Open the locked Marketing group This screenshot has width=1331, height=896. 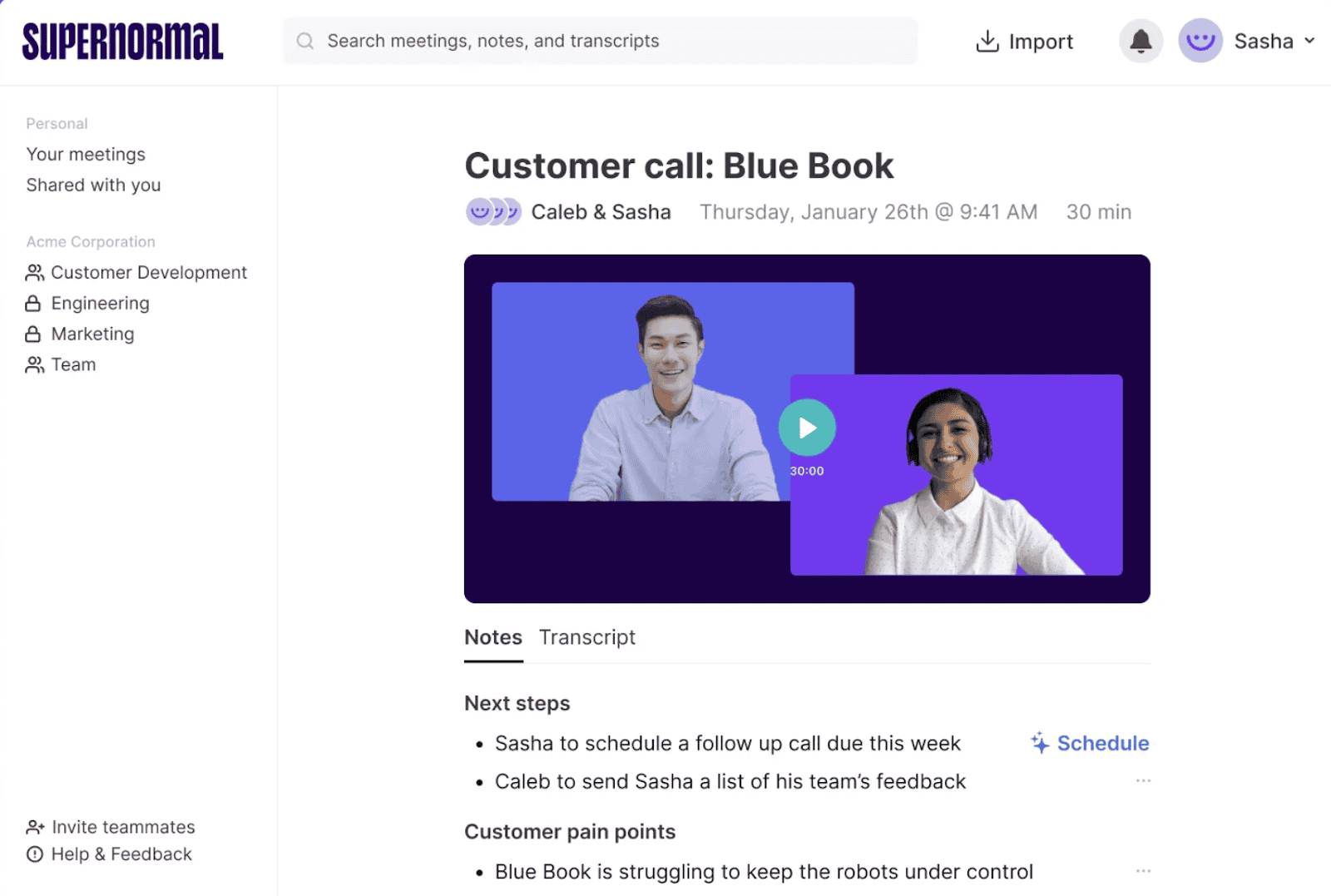click(x=92, y=334)
